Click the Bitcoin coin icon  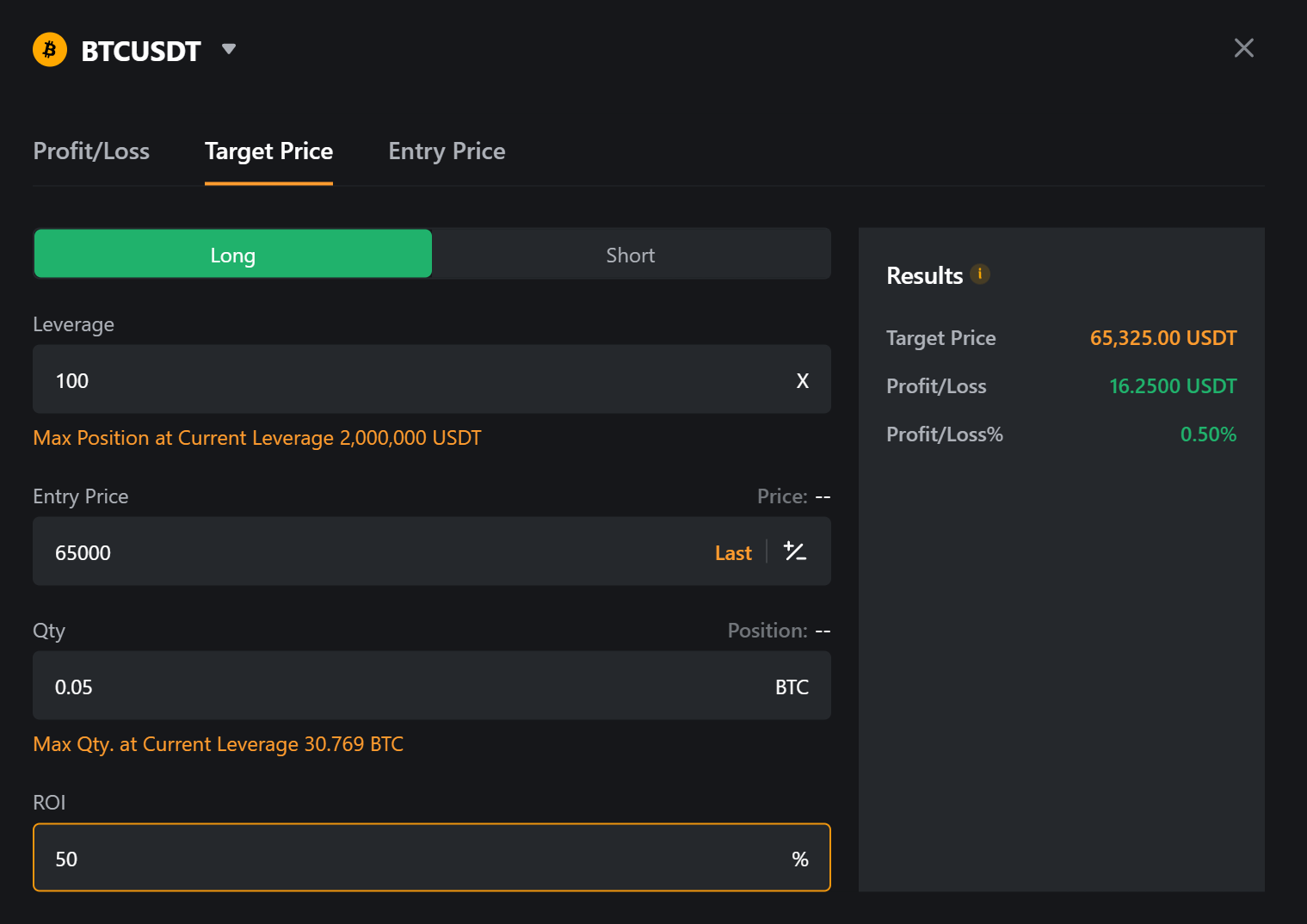50,50
